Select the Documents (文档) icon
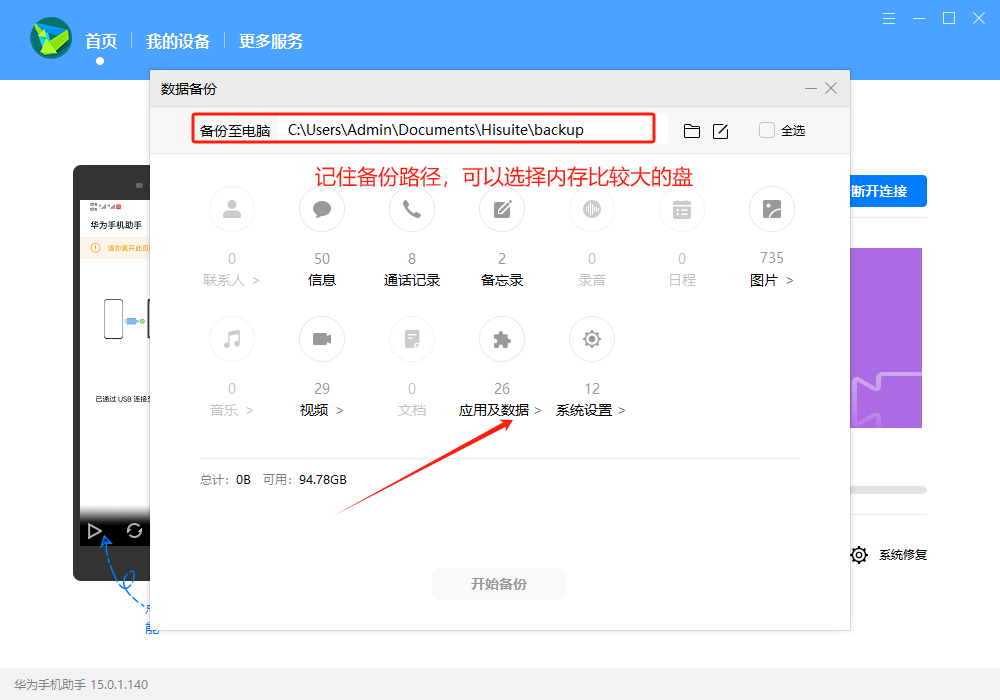 click(x=411, y=339)
